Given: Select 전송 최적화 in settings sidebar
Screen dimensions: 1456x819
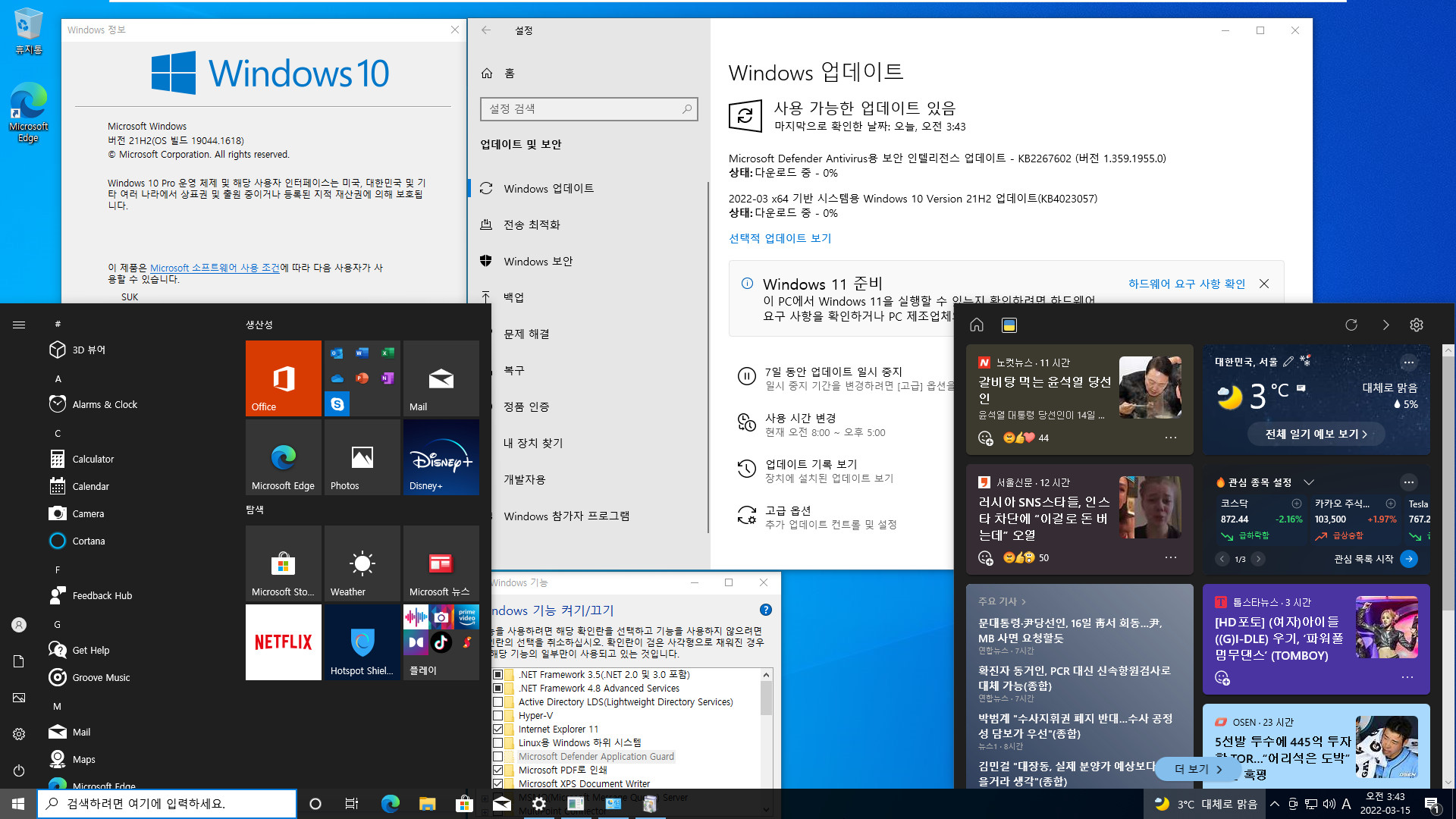Looking at the screenshot, I should tap(588, 224).
